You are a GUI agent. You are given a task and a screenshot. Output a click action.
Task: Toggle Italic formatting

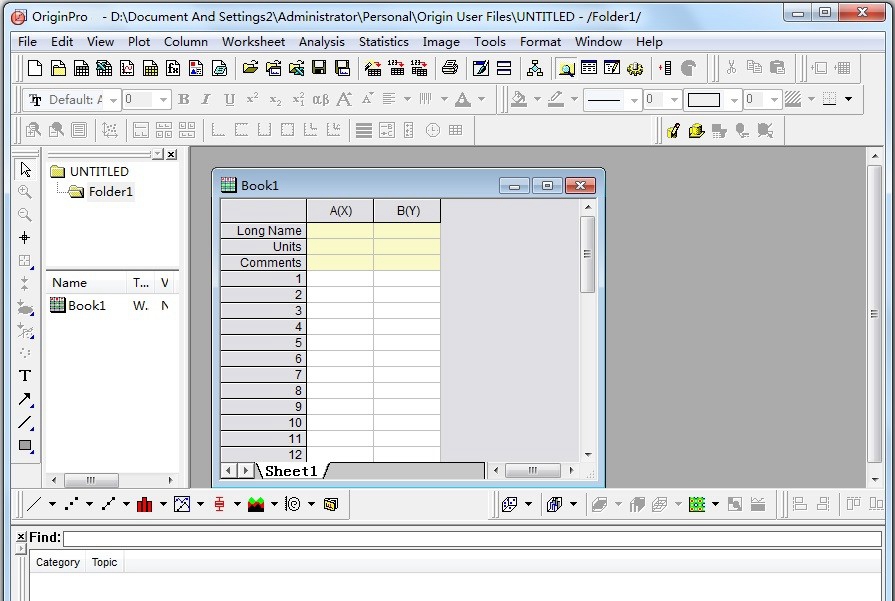click(206, 99)
